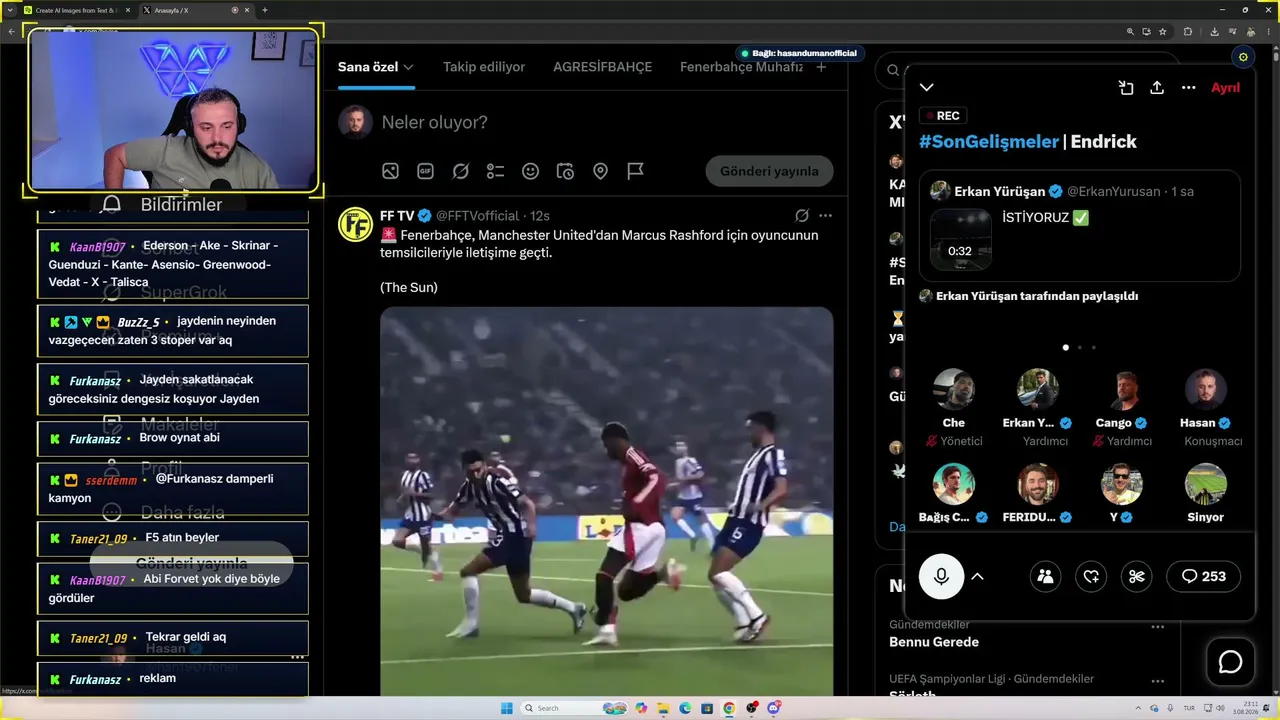The width and height of the screenshot is (1280, 720).
Task: Click the Gönderi yayınla button in composer
Action: click(x=769, y=171)
